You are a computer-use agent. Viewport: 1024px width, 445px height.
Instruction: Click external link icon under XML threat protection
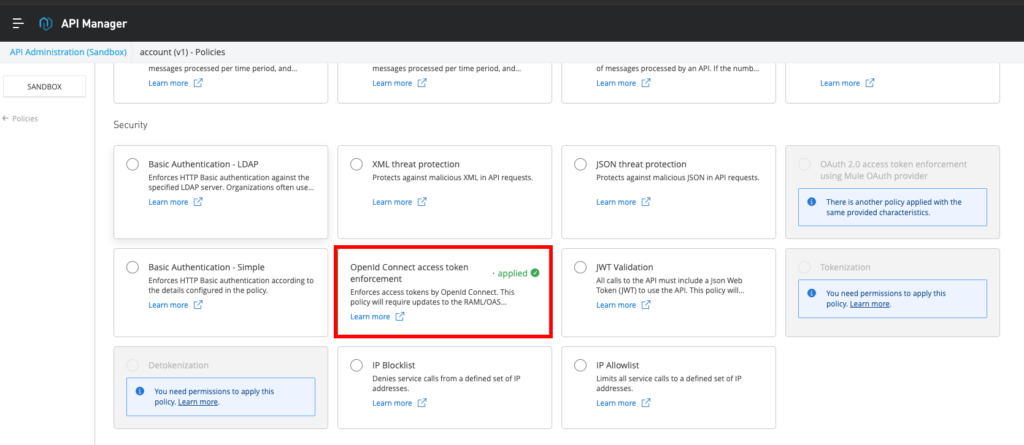click(421, 202)
